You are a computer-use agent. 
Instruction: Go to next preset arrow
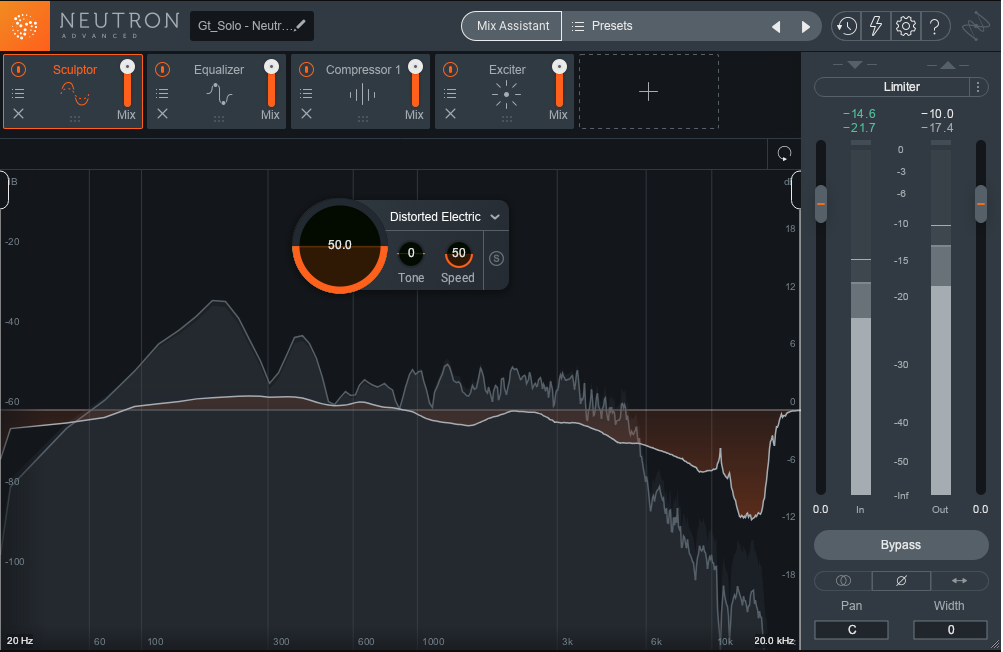click(805, 27)
